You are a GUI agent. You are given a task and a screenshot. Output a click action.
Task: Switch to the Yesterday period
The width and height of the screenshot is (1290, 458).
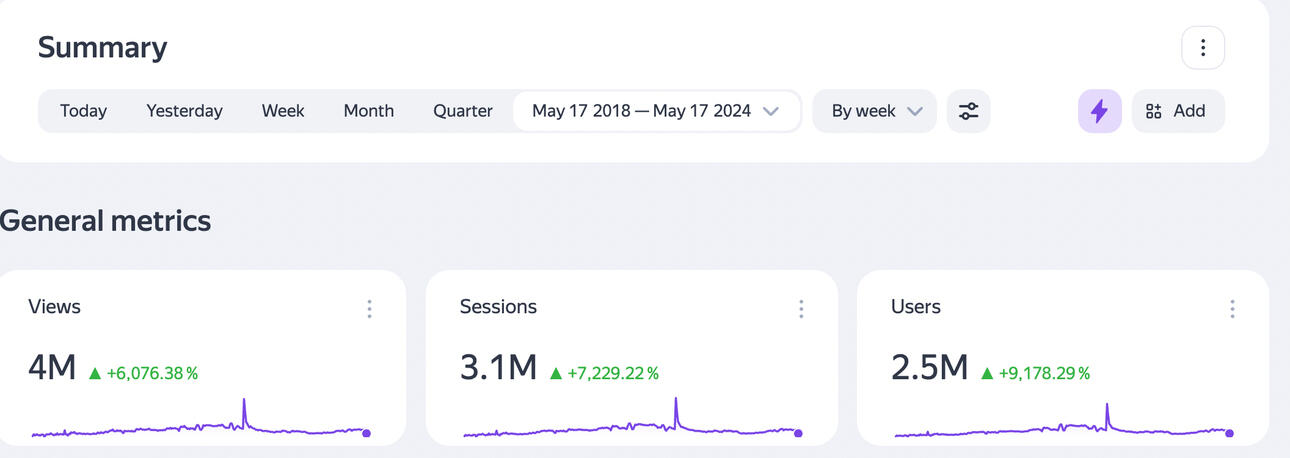pos(184,111)
